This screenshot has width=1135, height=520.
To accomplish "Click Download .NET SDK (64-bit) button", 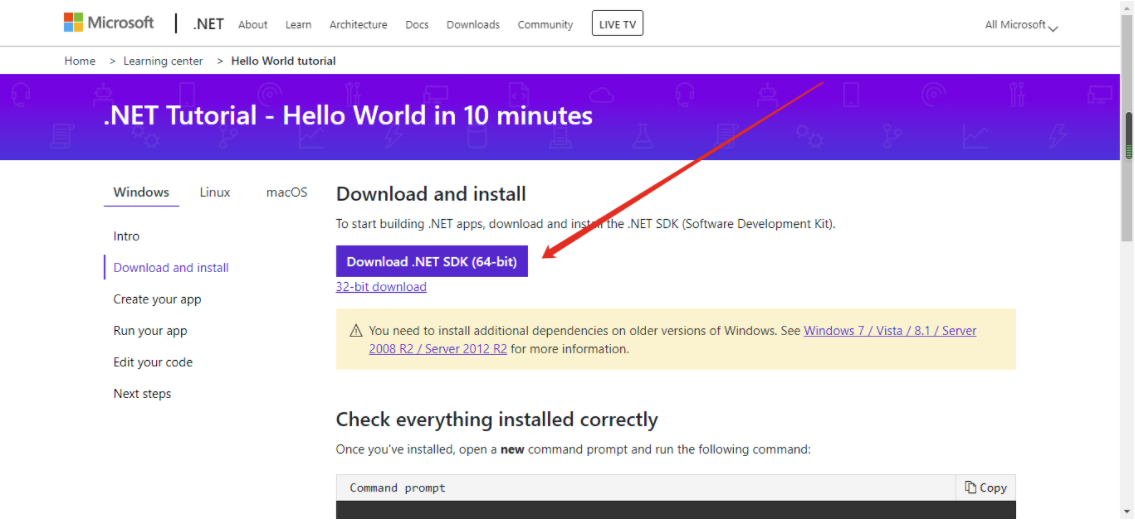I will 431,261.
